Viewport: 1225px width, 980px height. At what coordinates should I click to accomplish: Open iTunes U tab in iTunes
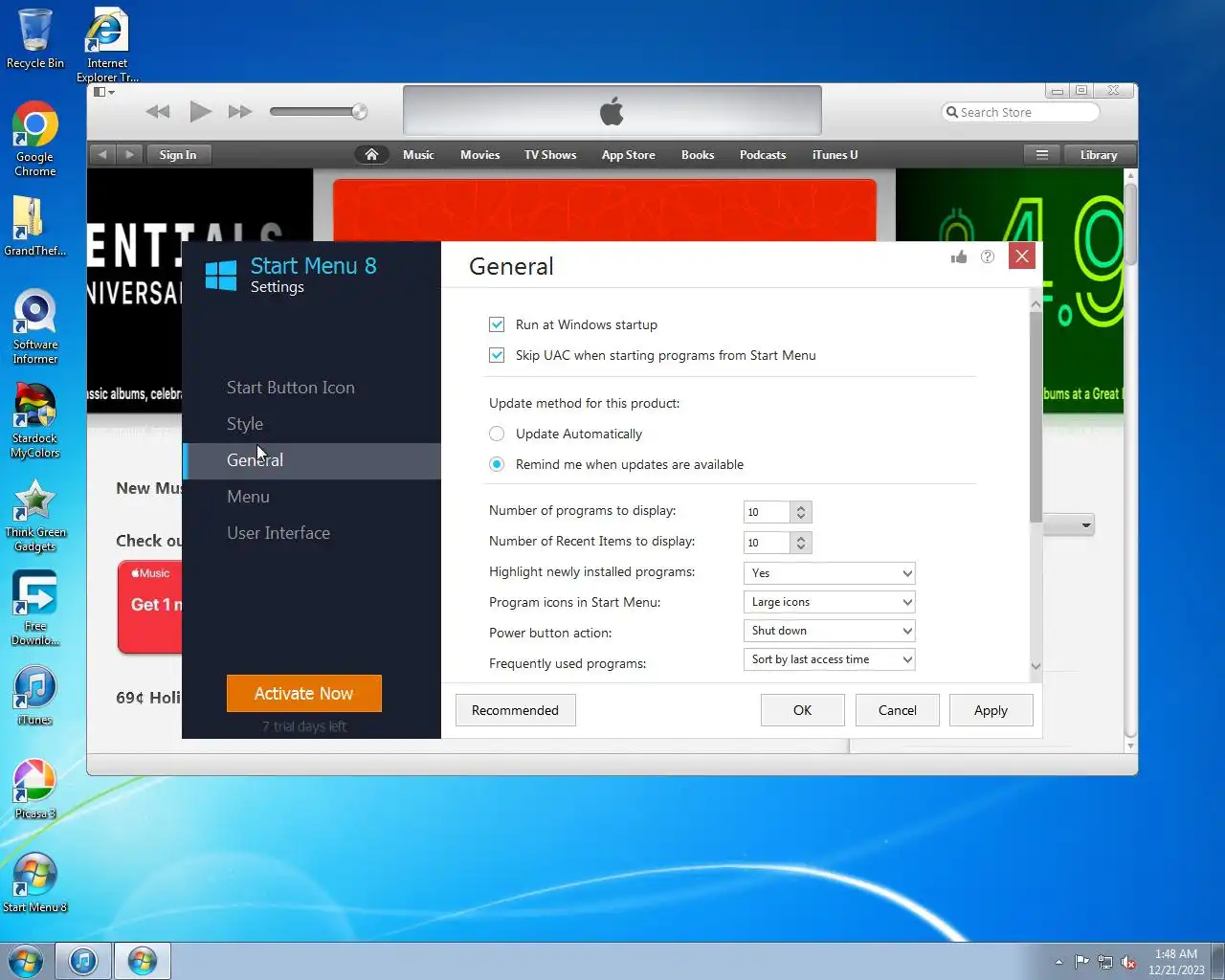(835, 154)
